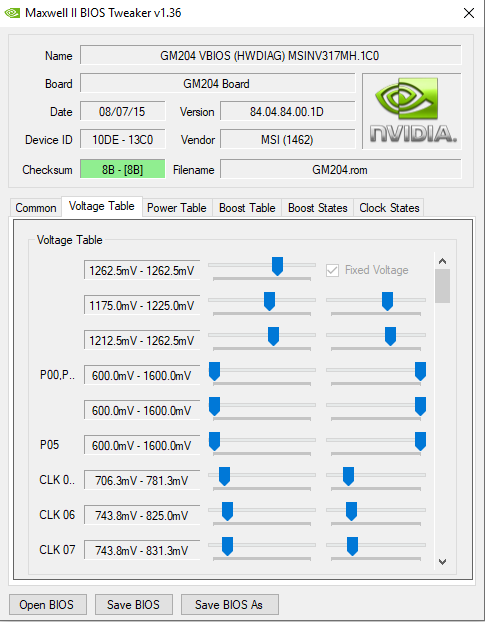Toggle the Fixed Voltage checkbox
485x622 pixels.
[332, 271]
